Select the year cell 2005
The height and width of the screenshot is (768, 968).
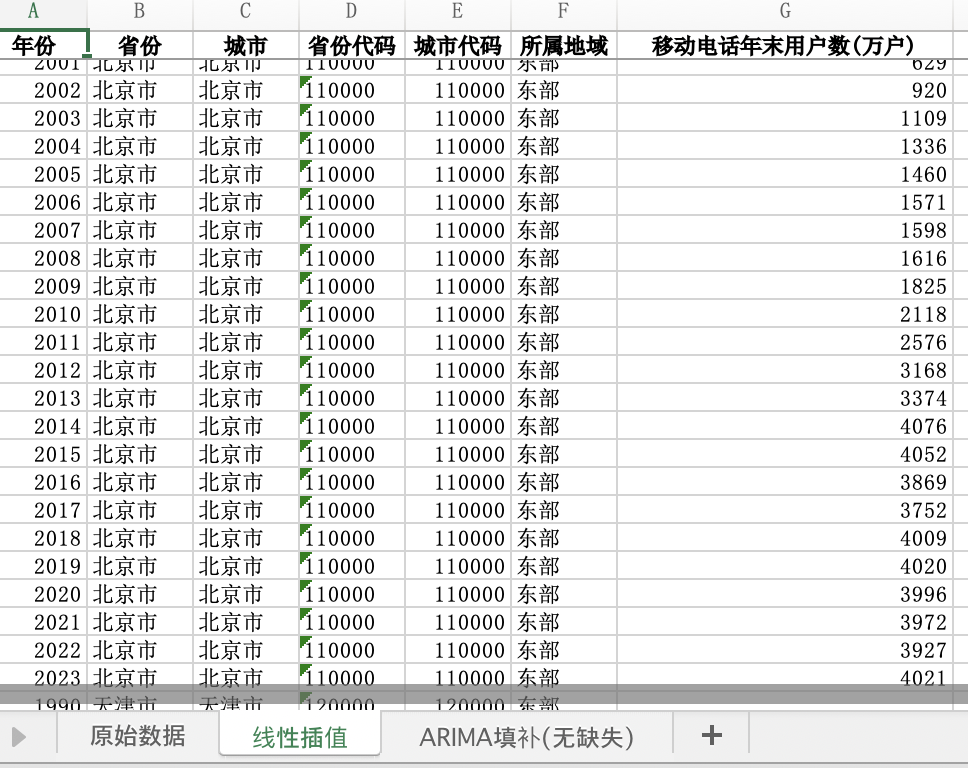[43, 174]
